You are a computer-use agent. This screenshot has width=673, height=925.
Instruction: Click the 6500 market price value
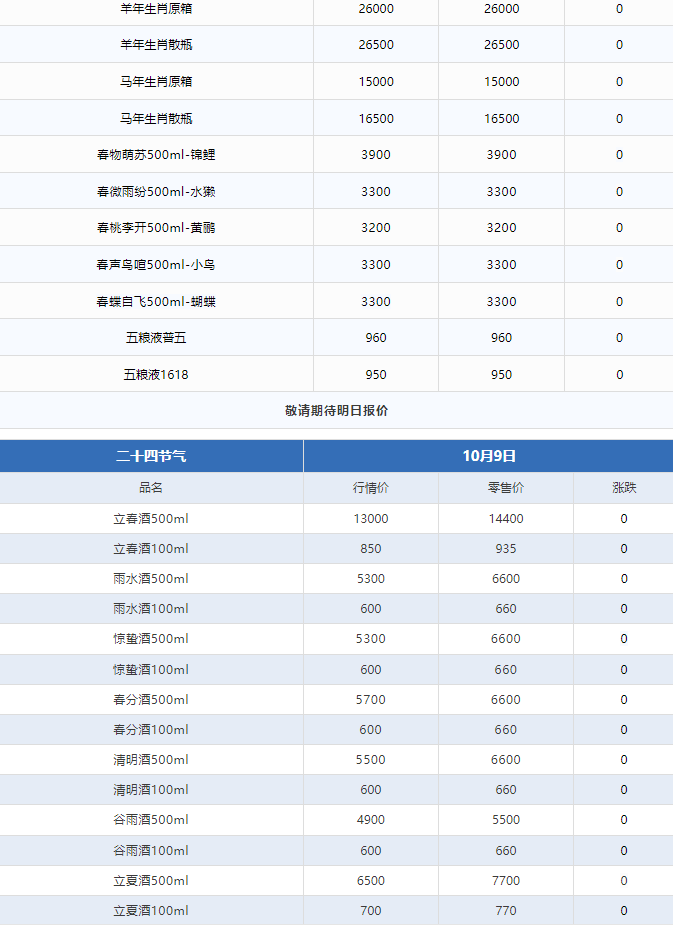[x=371, y=881]
